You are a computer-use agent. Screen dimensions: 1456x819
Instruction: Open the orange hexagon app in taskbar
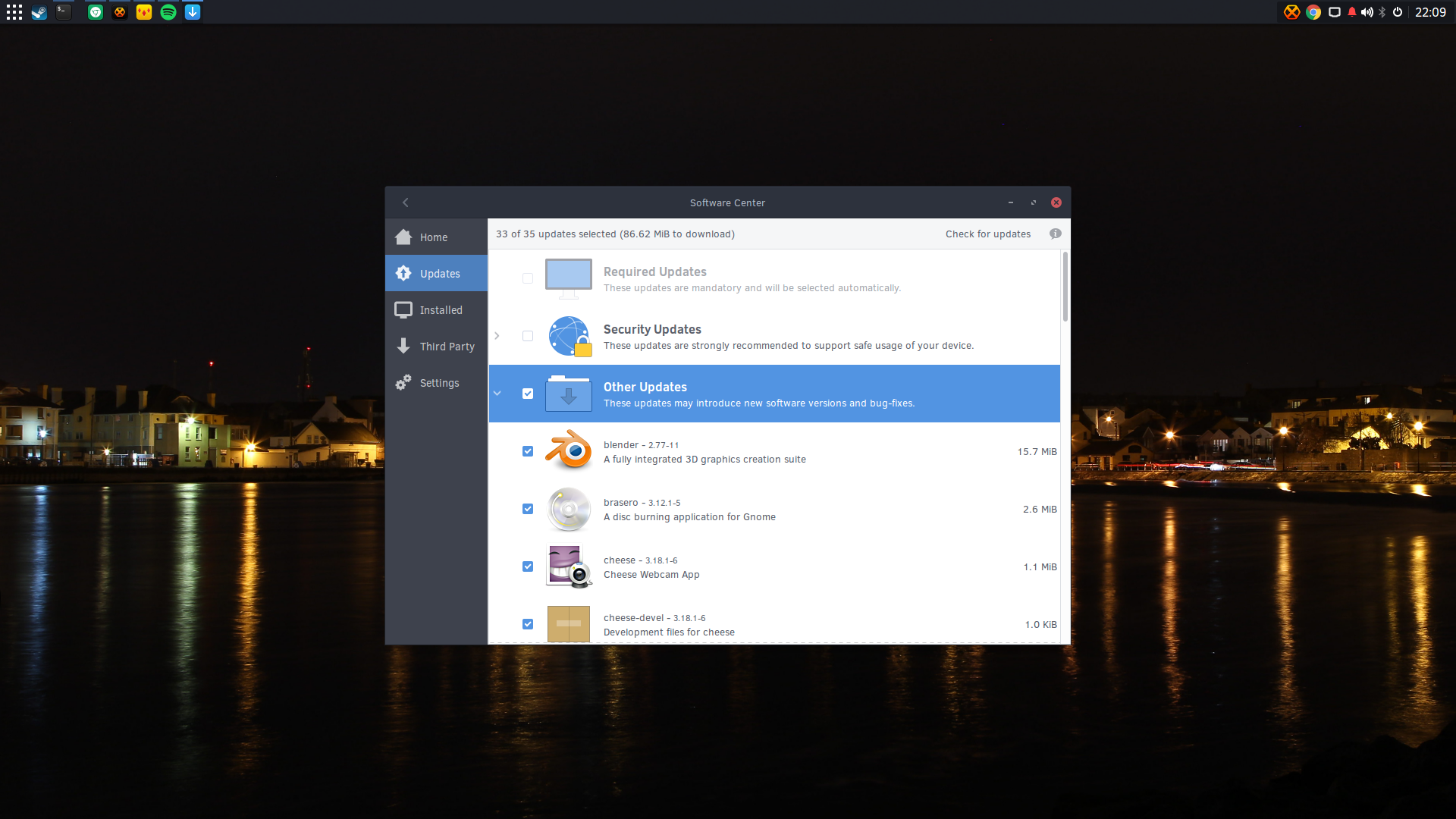pos(120,12)
